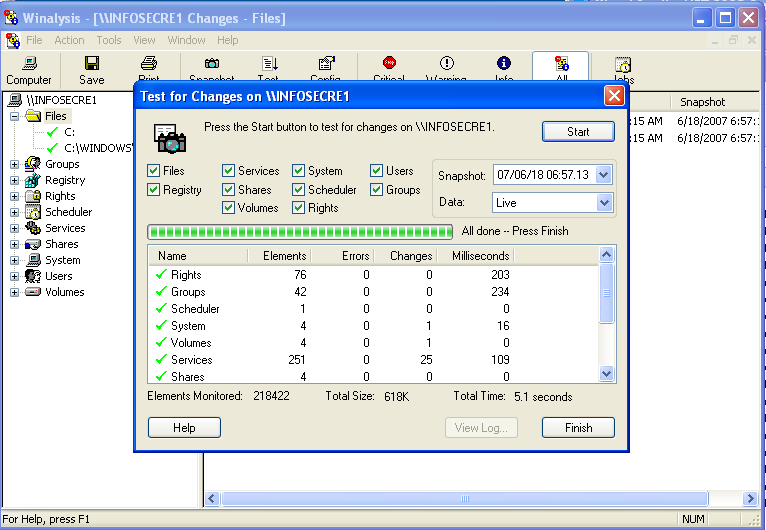The width and height of the screenshot is (766, 530).
Task: Expand the Rights tree node
Action: pos(15,196)
